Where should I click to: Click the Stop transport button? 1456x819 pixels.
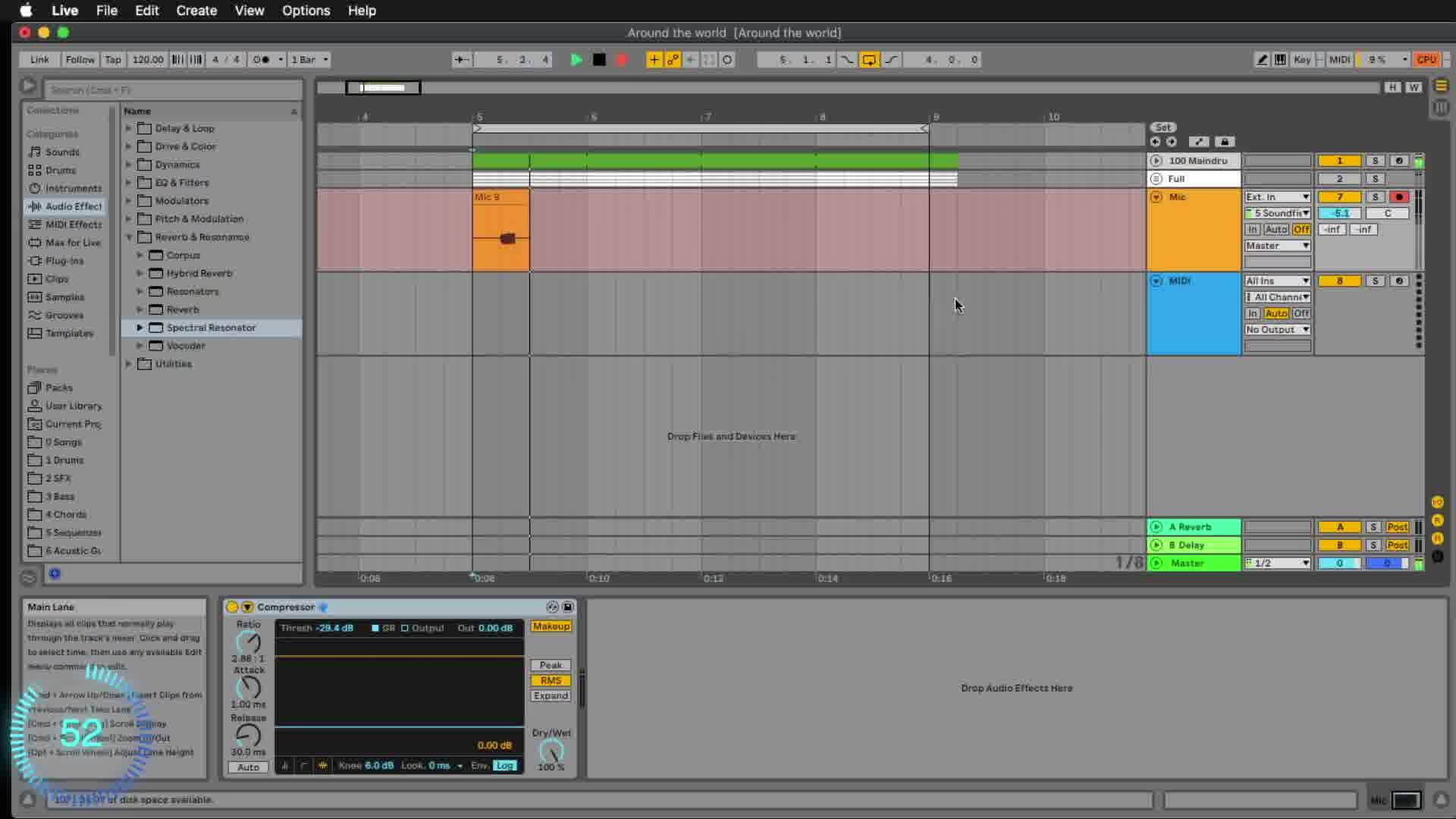(x=599, y=60)
